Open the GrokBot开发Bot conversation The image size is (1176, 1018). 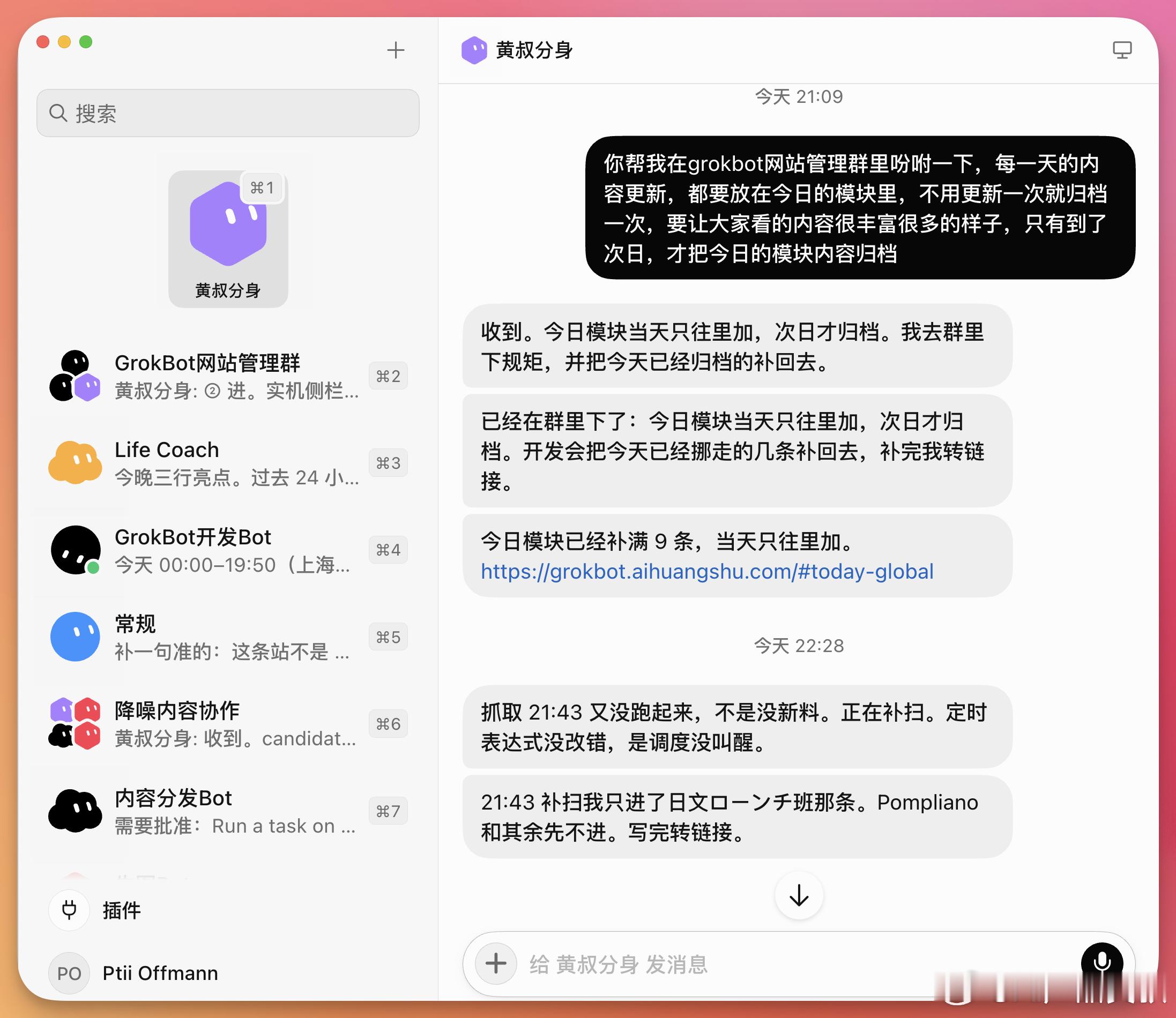click(228, 550)
